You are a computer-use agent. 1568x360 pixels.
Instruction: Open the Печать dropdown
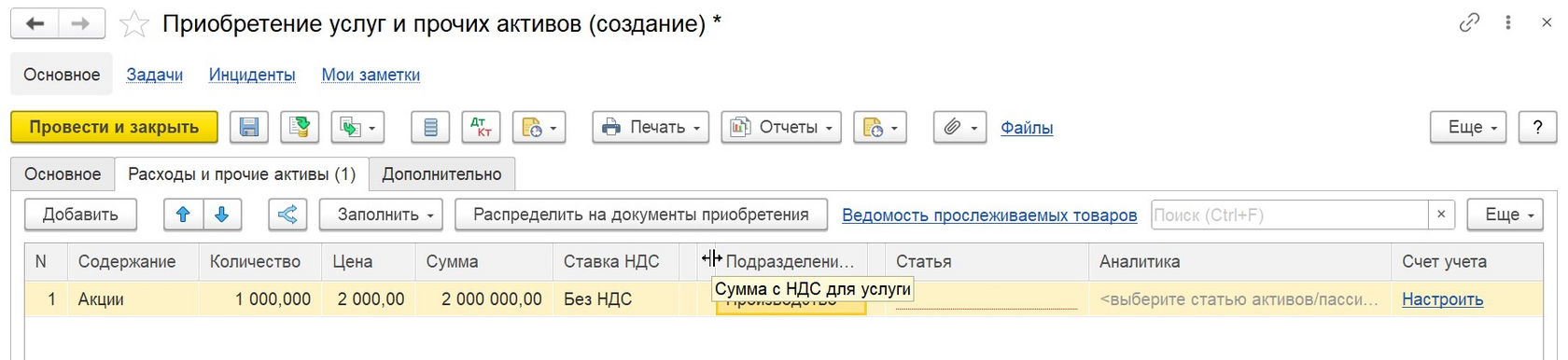point(651,128)
